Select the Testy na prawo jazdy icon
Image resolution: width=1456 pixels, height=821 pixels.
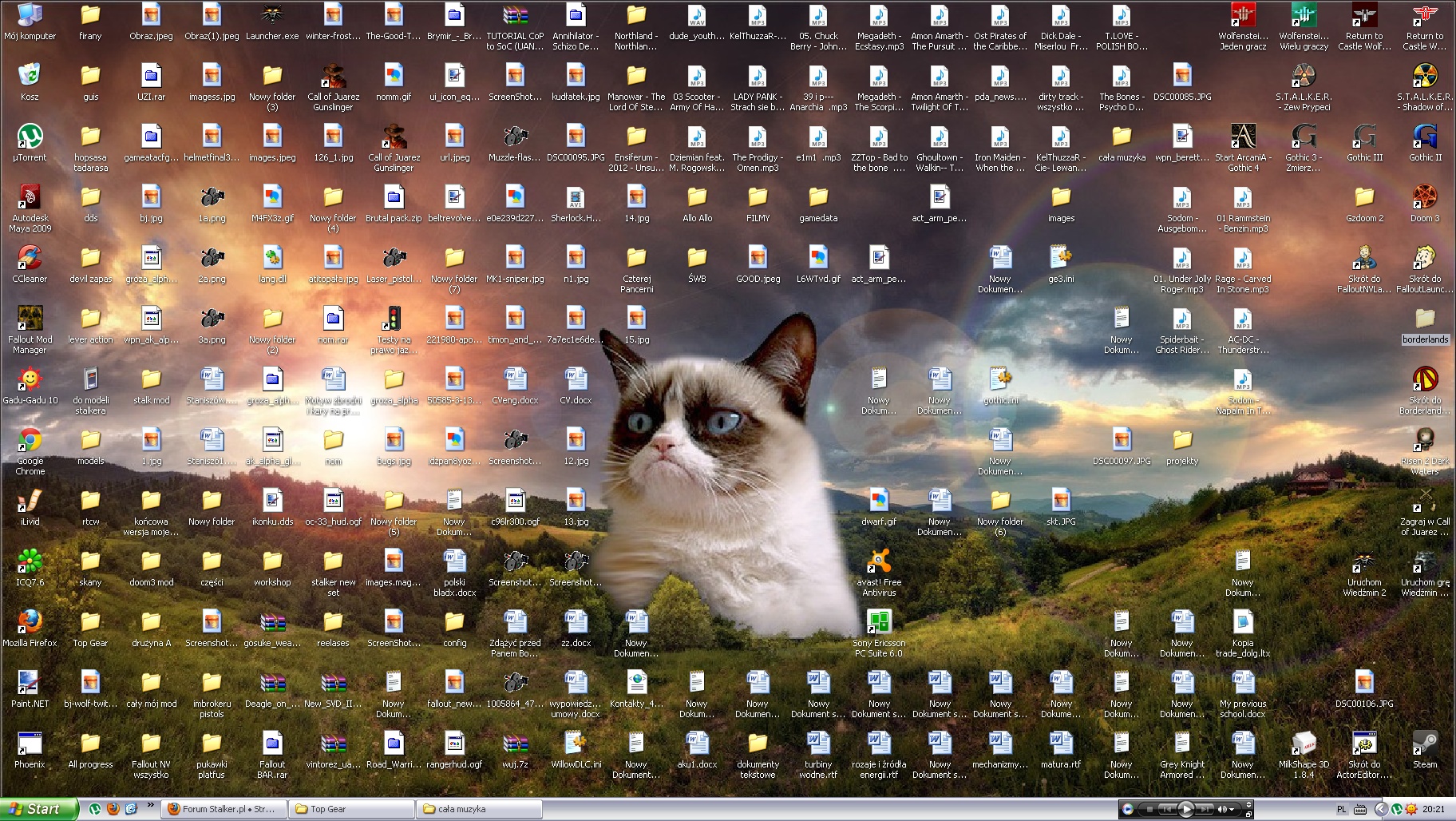[394, 329]
